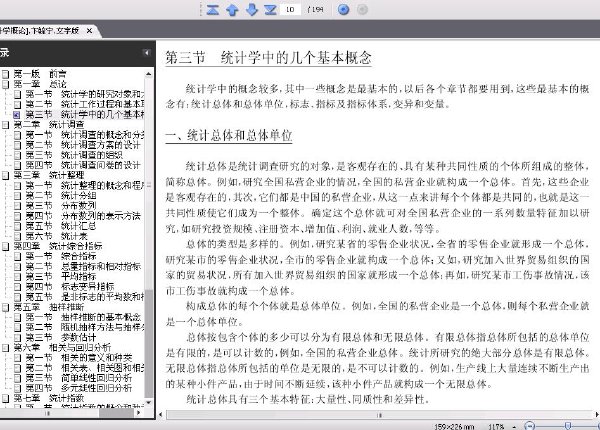Open bookmark 总量指标和相对指标
Screen dimensions: 600x430
tap(83, 266)
